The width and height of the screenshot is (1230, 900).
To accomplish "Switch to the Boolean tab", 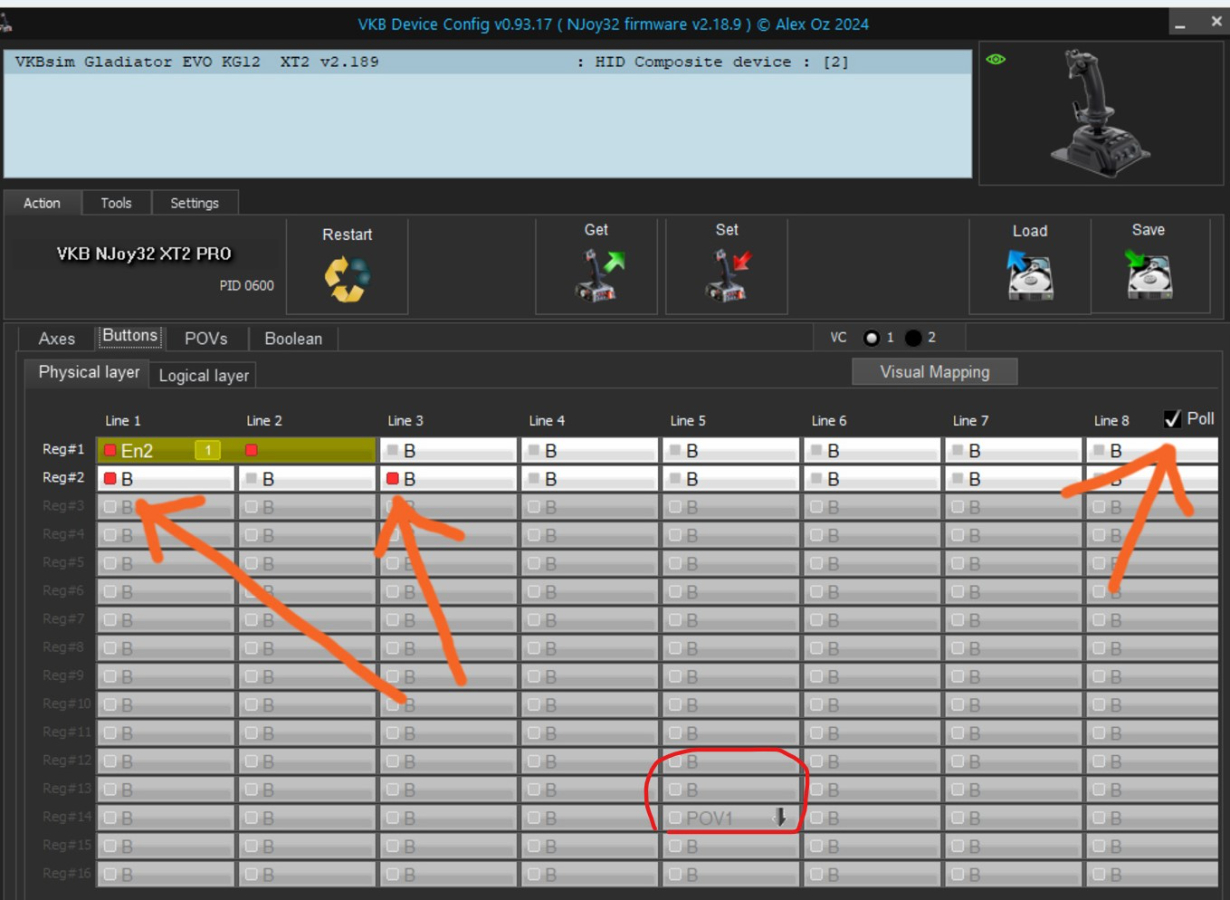I will click(293, 338).
